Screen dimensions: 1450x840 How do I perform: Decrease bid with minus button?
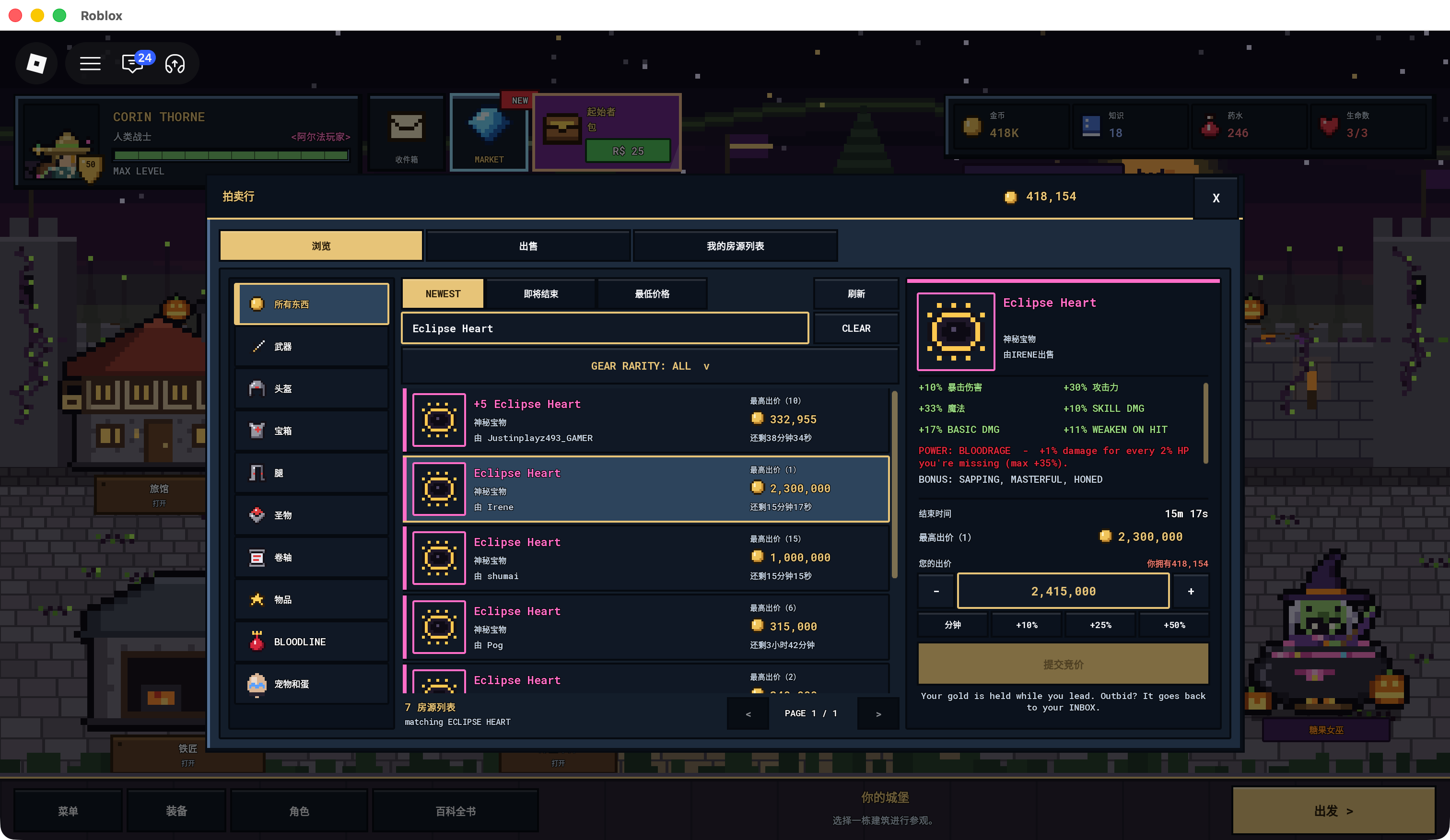tap(936, 591)
